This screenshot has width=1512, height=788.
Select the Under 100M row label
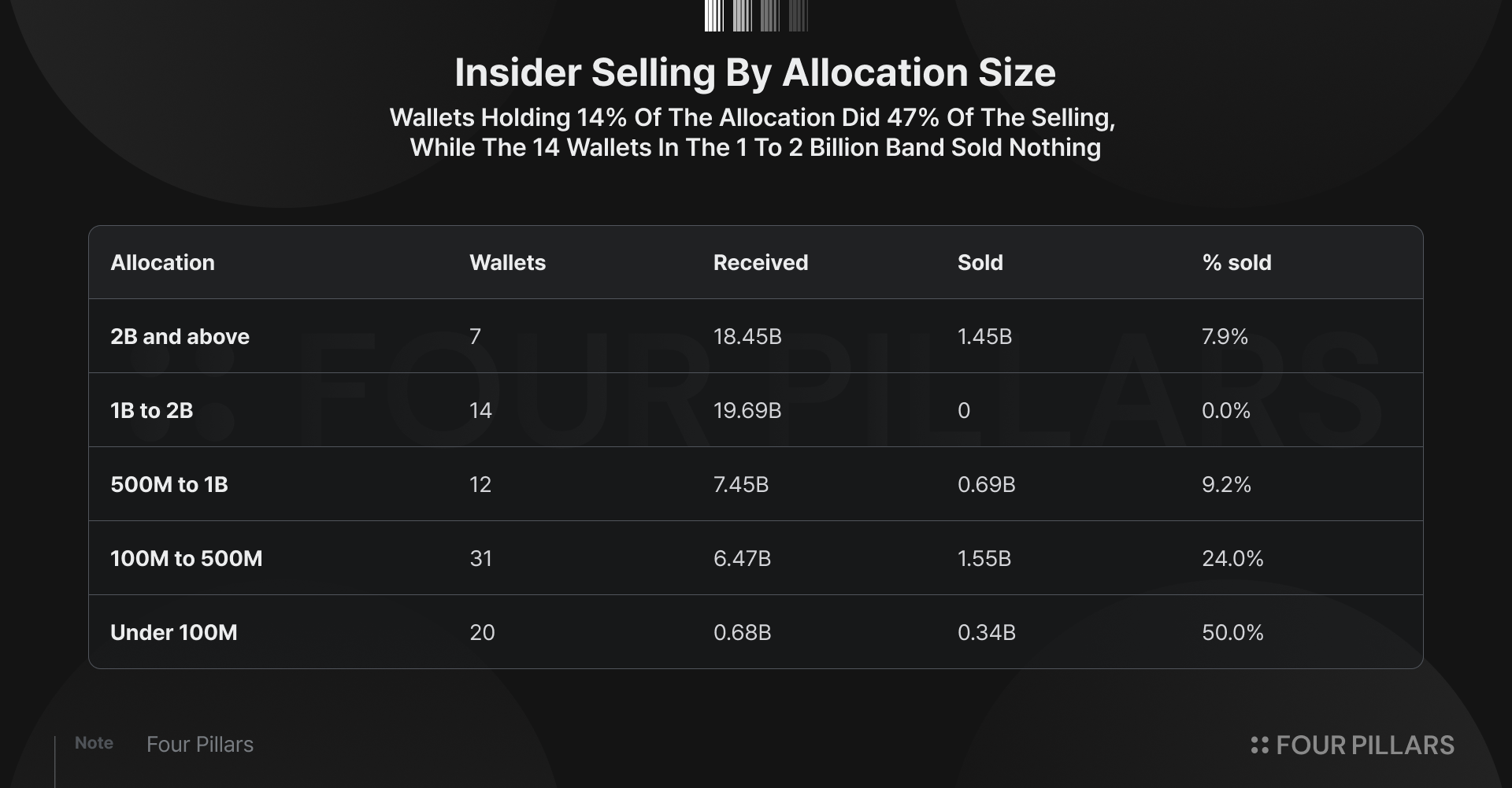pyautogui.click(x=174, y=633)
